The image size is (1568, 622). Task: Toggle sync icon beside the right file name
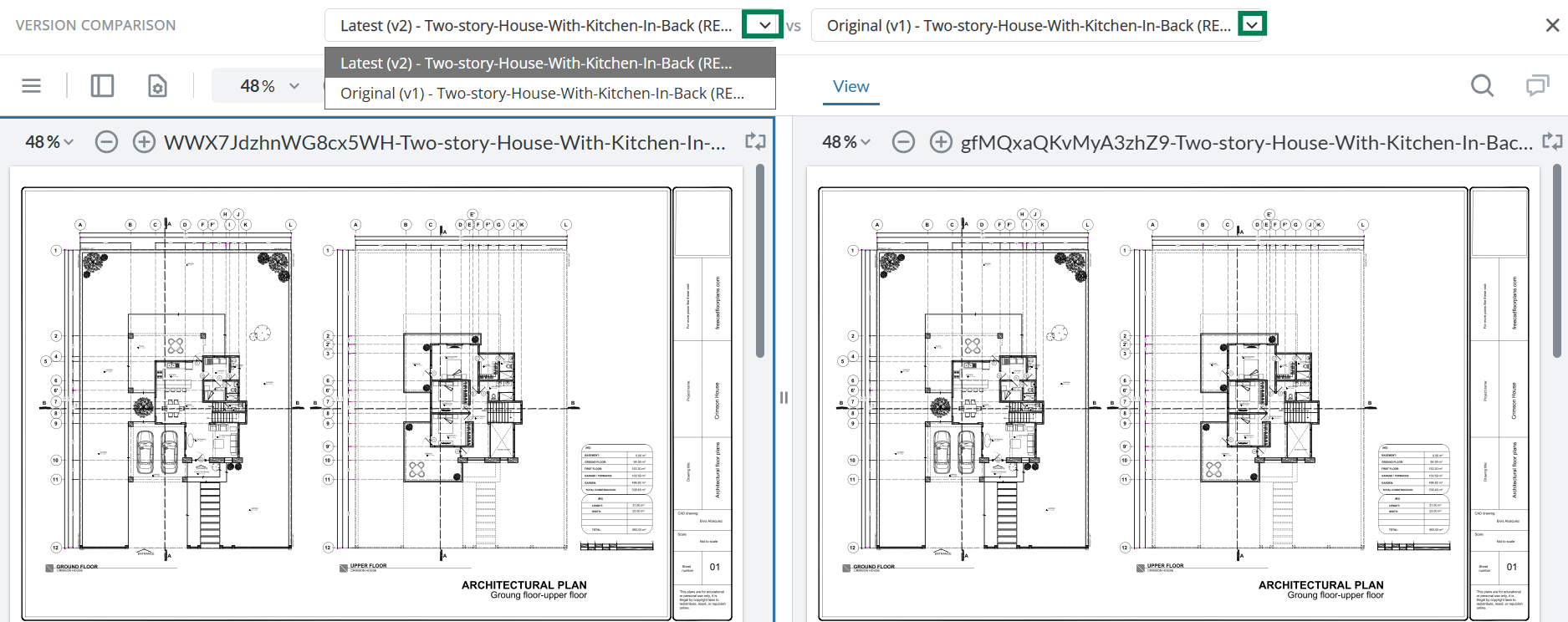coord(1552,141)
